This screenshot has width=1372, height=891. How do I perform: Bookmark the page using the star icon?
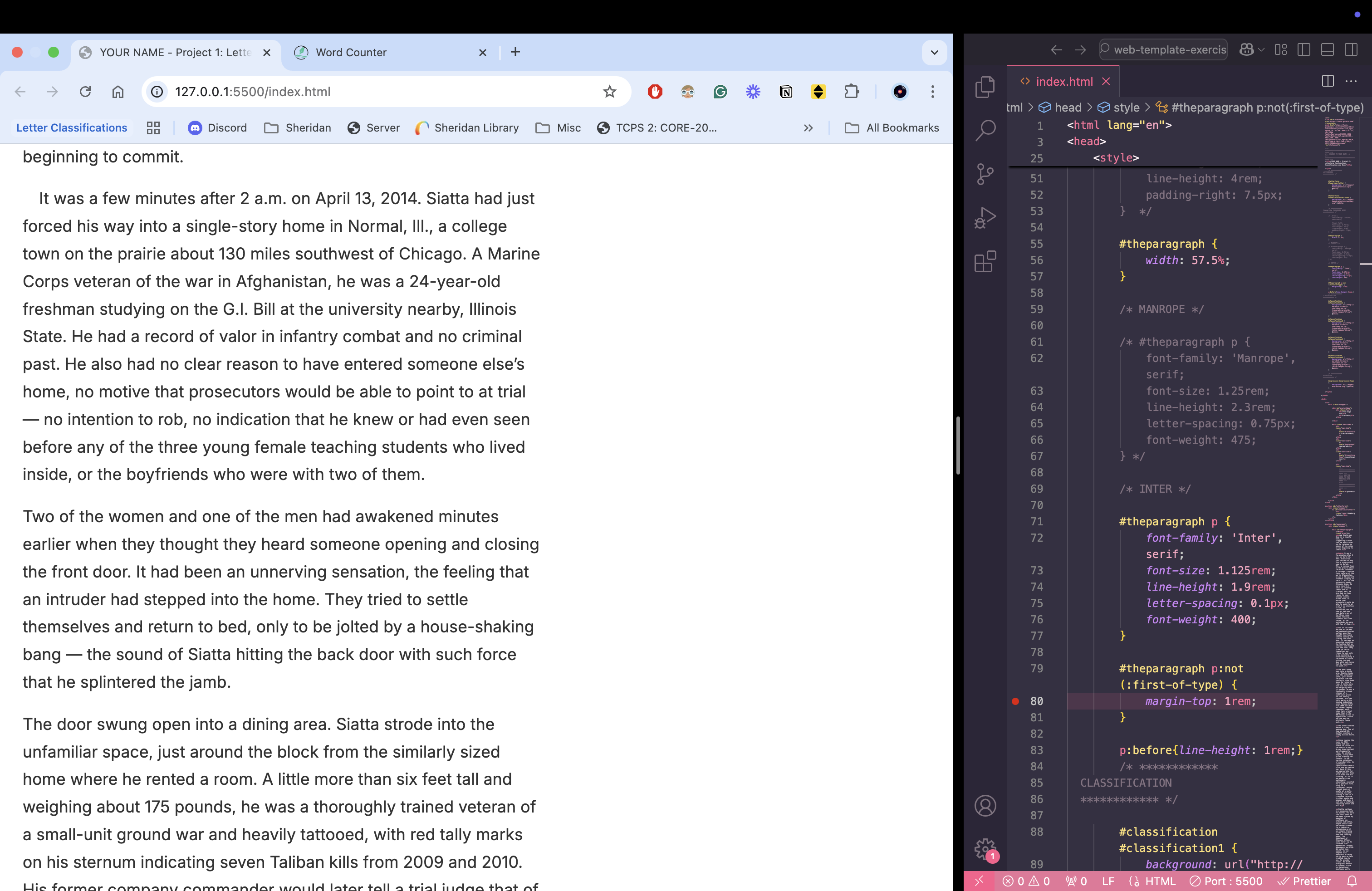tap(610, 92)
